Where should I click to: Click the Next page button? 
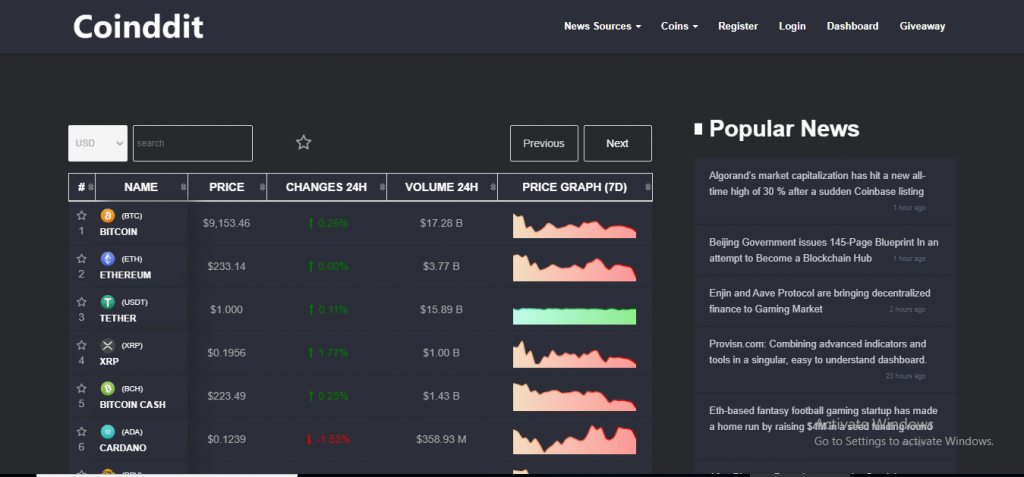click(x=617, y=143)
